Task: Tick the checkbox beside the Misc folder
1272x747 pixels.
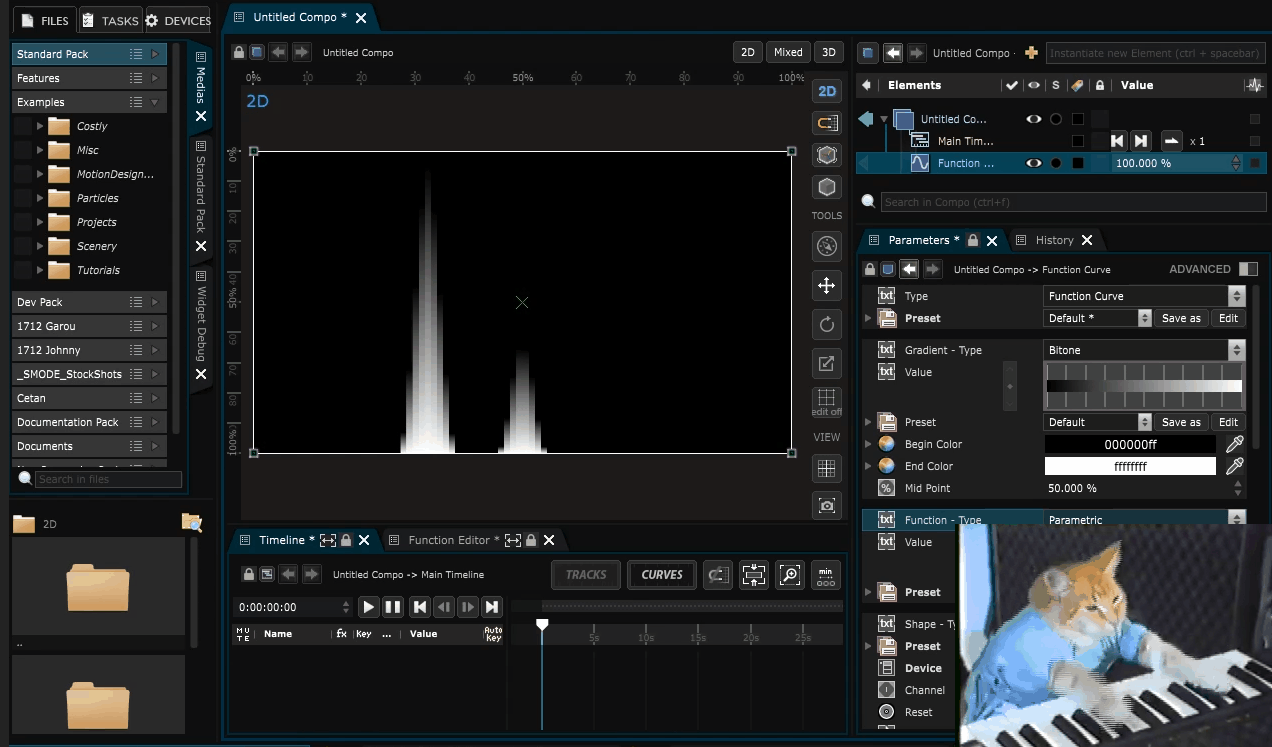Action: (23, 150)
